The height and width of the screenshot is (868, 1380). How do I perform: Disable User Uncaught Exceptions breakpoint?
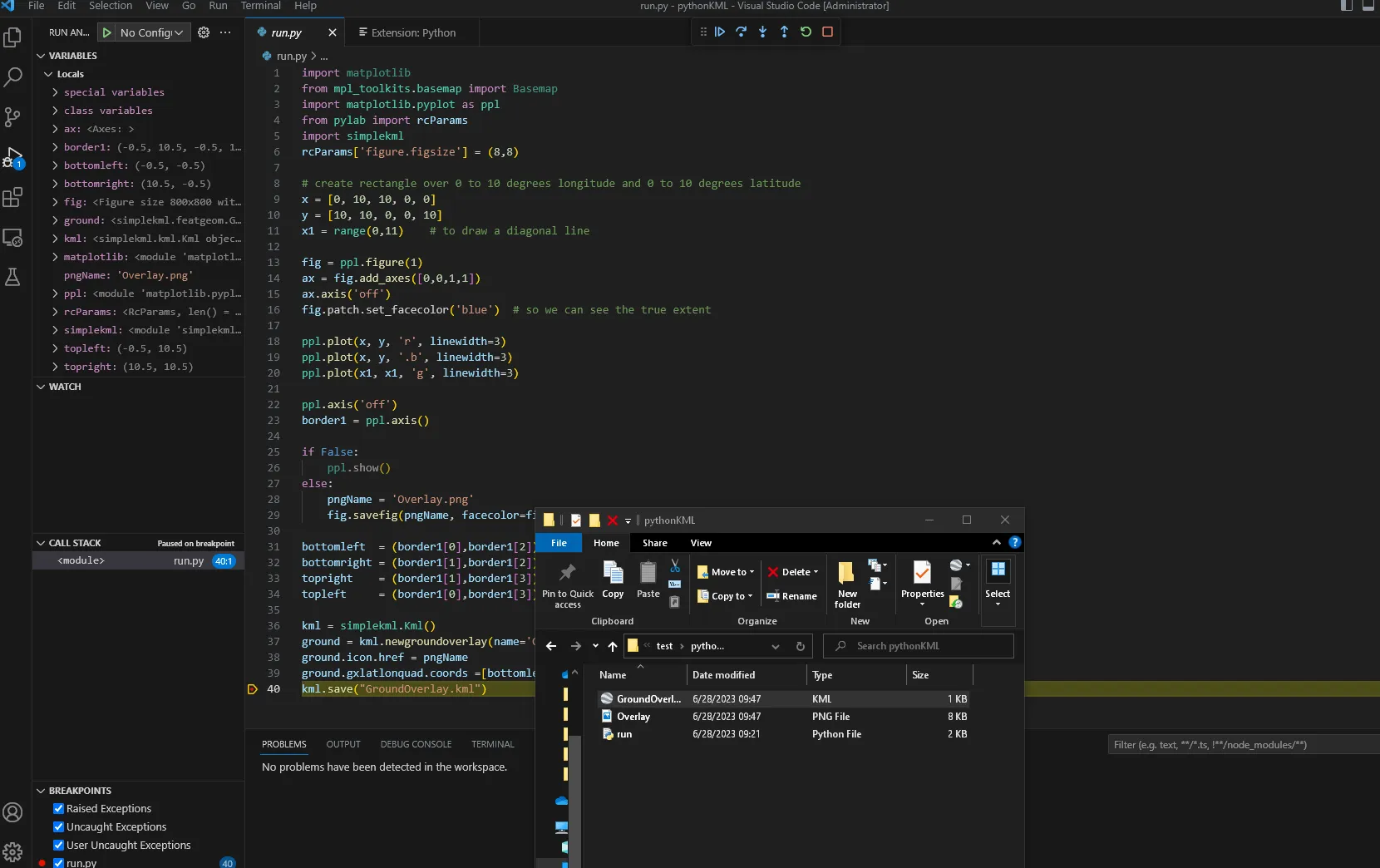coord(59,846)
